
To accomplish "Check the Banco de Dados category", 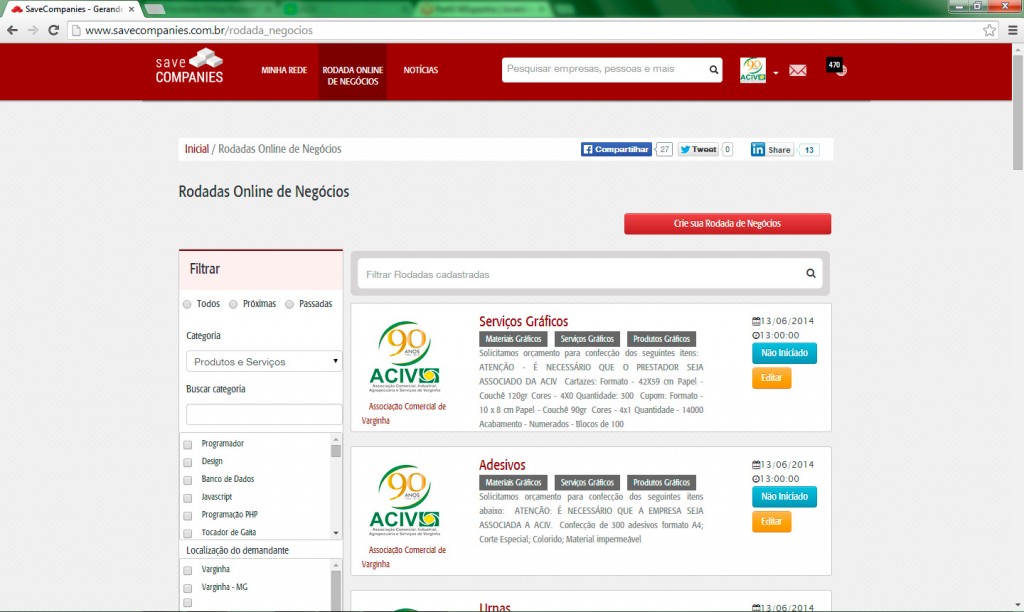I will 188,480.
